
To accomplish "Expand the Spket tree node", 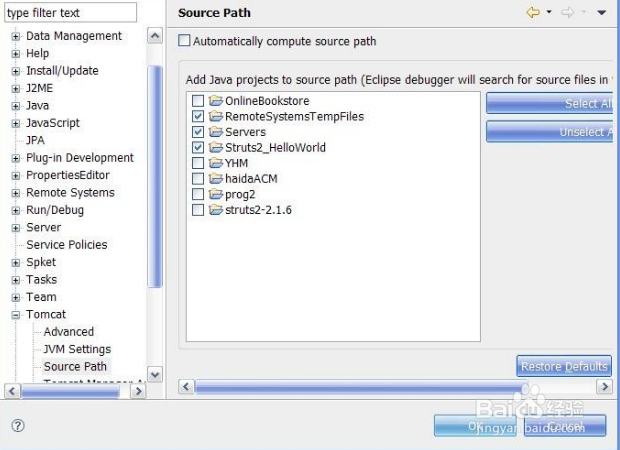I will (15, 263).
